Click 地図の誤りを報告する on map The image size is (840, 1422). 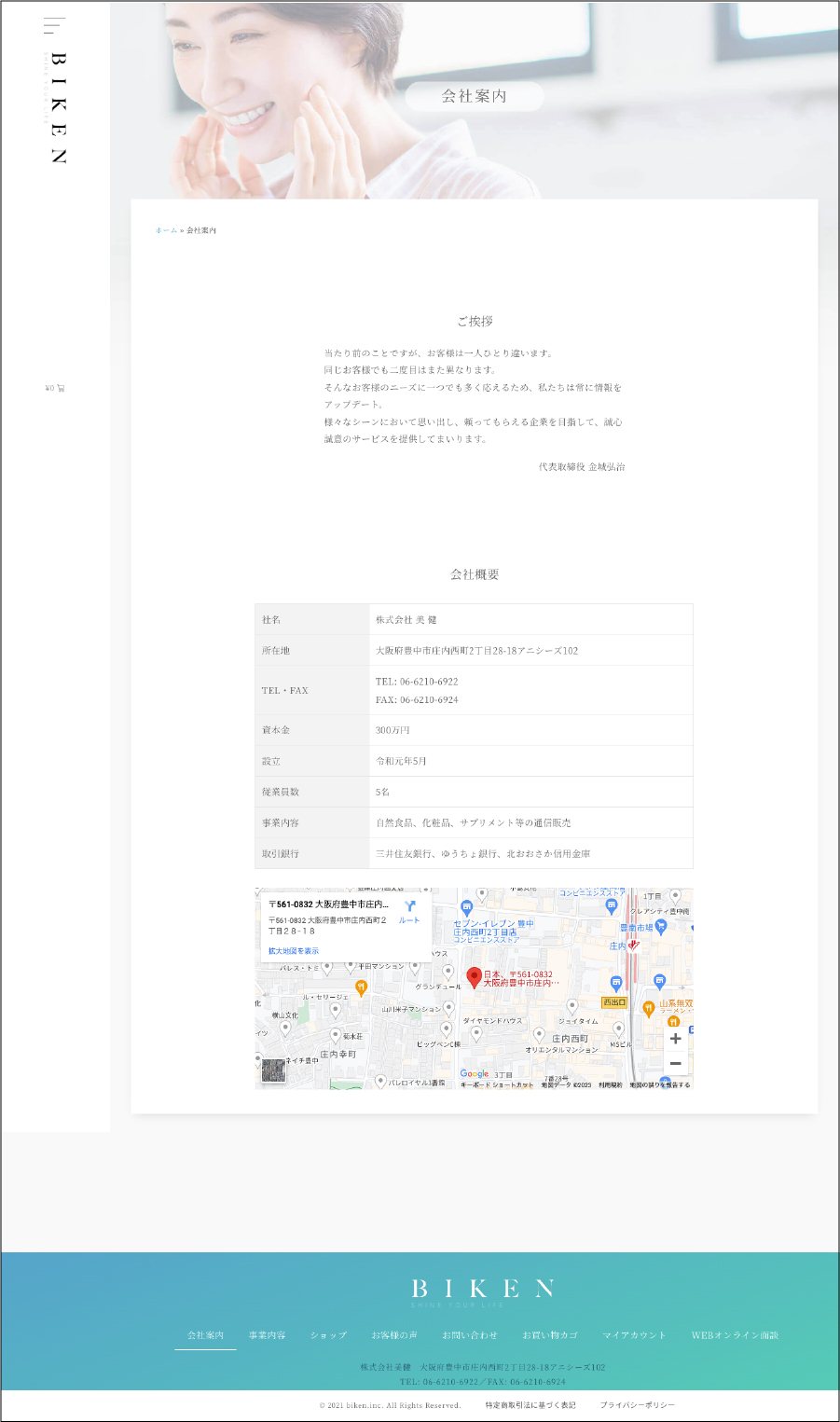coord(660,1085)
